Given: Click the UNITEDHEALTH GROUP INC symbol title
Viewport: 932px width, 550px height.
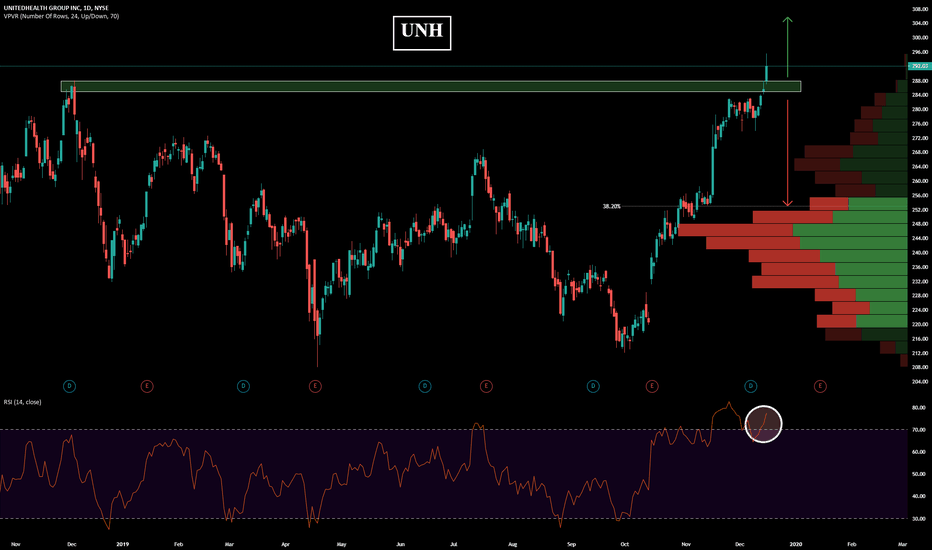Looking at the screenshot, I should tap(56, 8).
